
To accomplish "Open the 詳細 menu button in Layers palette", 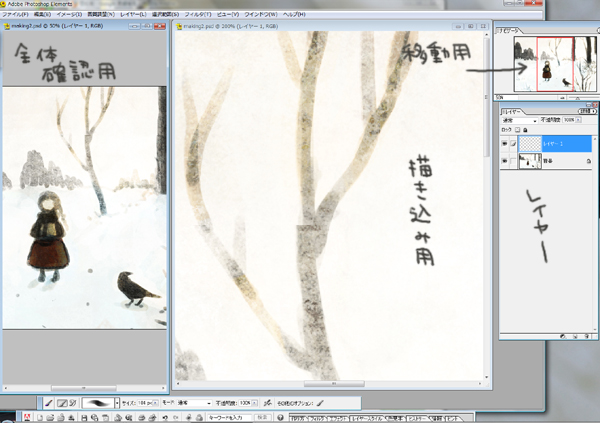I will point(588,111).
